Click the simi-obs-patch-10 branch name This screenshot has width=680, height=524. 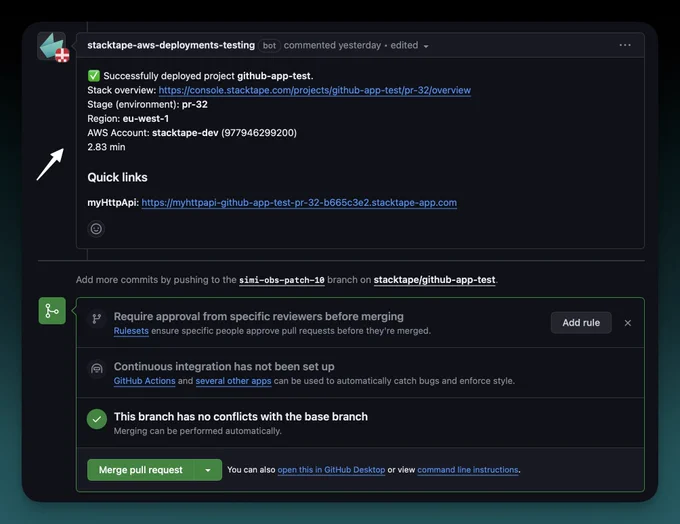click(x=282, y=280)
